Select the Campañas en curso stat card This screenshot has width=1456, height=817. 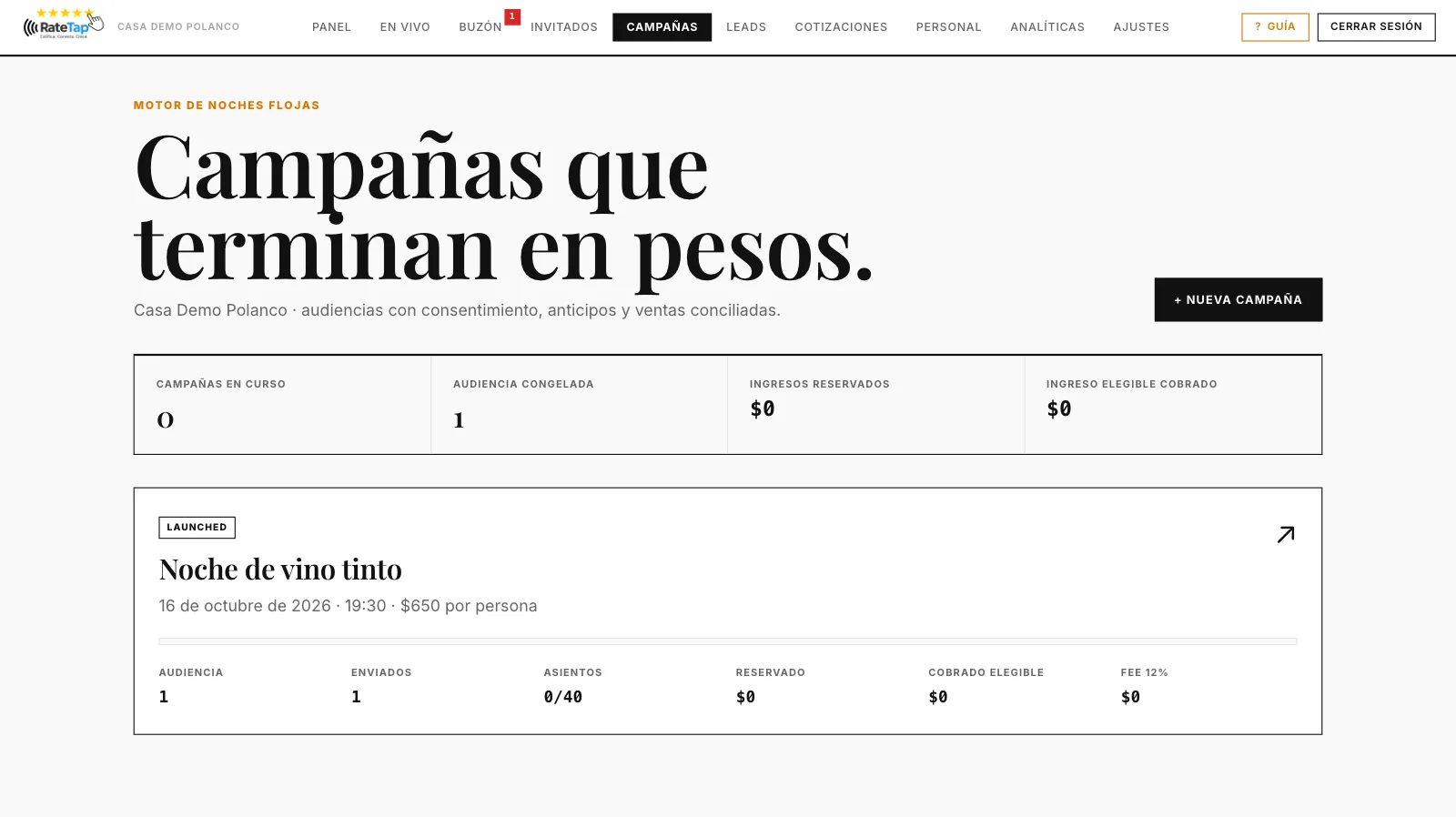pyautogui.click(x=283, y=405)
